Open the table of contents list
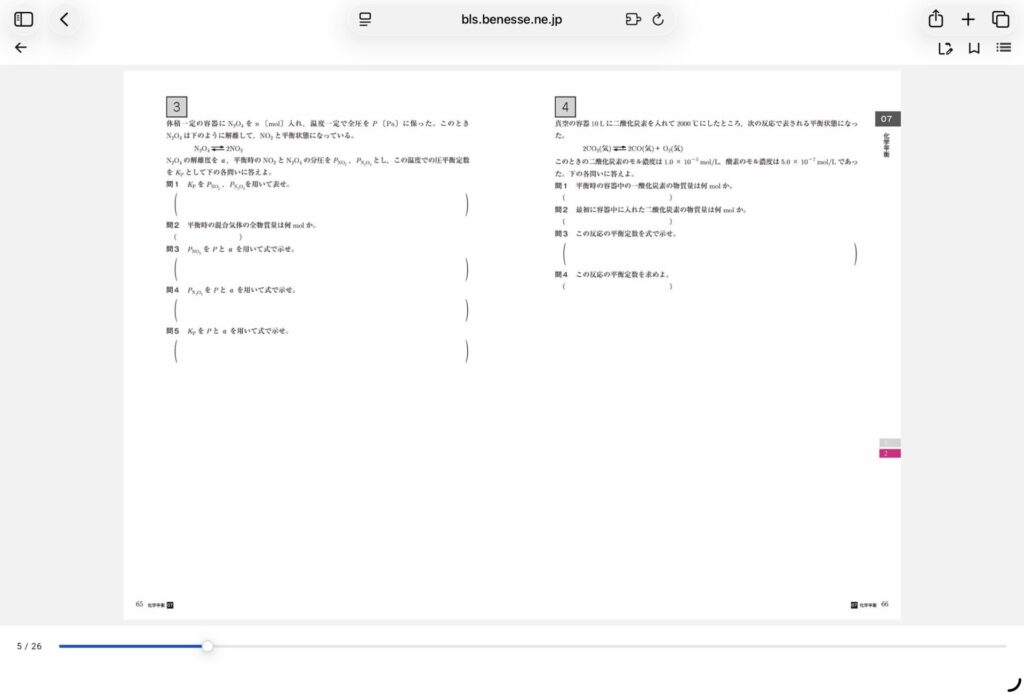The width and height of the screenshot is (1024, 695). (x=1003, y=47)
